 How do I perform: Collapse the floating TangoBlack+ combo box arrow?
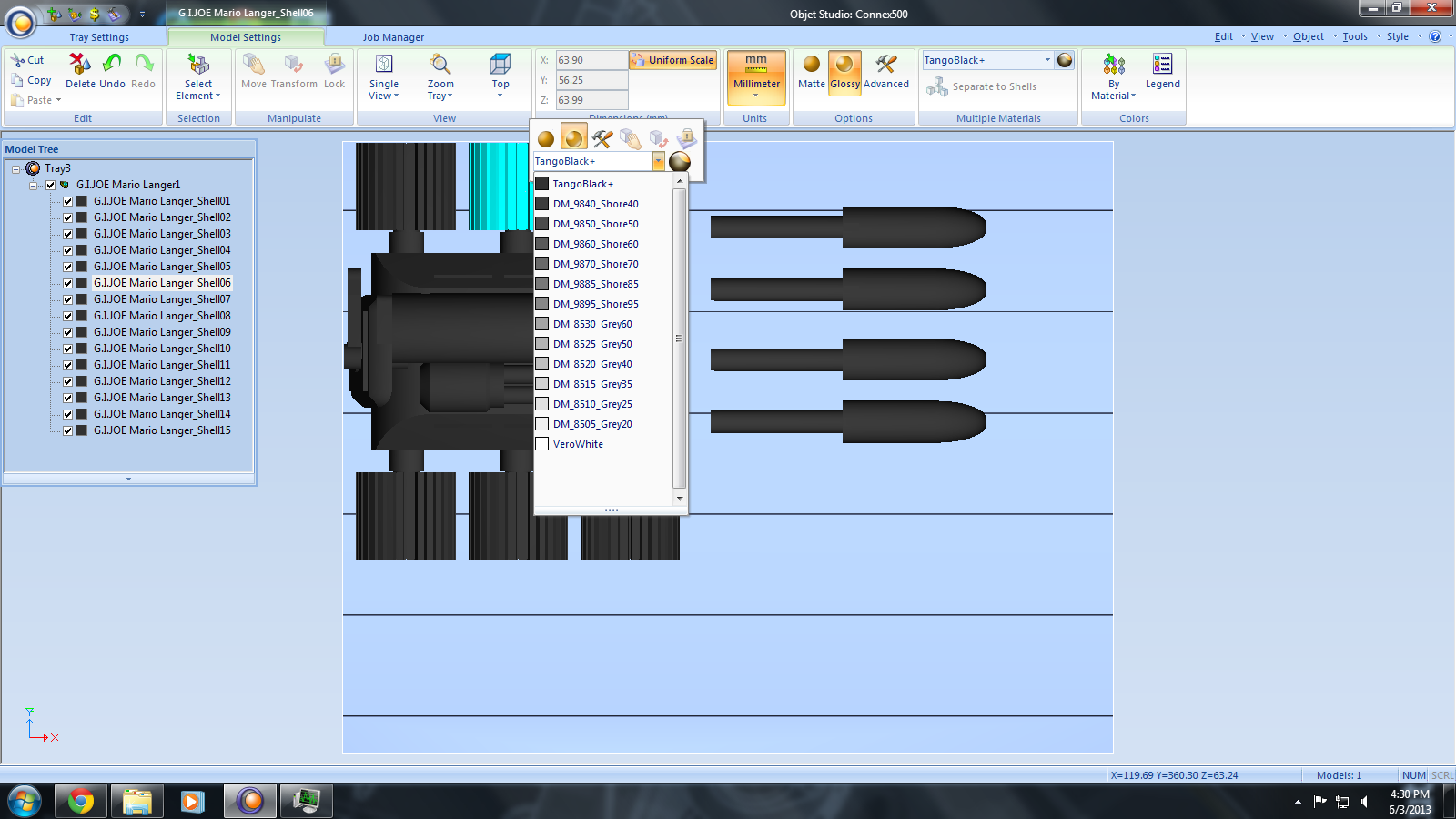tap(658, 161)
